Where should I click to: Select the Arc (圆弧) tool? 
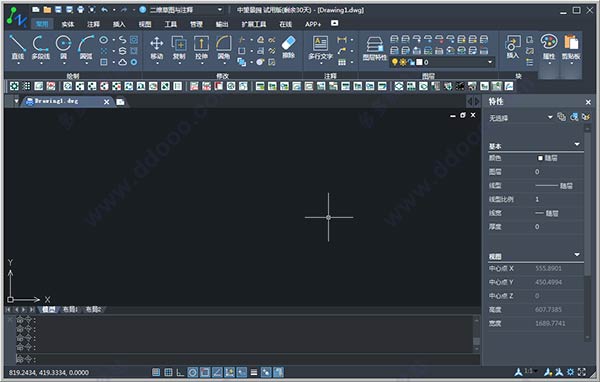click(86, 47)
